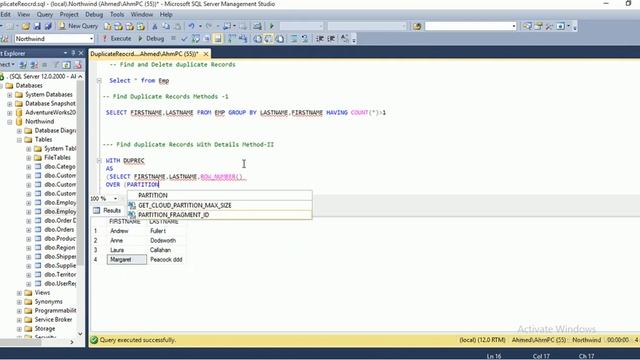Open the Activity Monitor icon
This screenshot has height=360, width=640.
coord(257,26)
